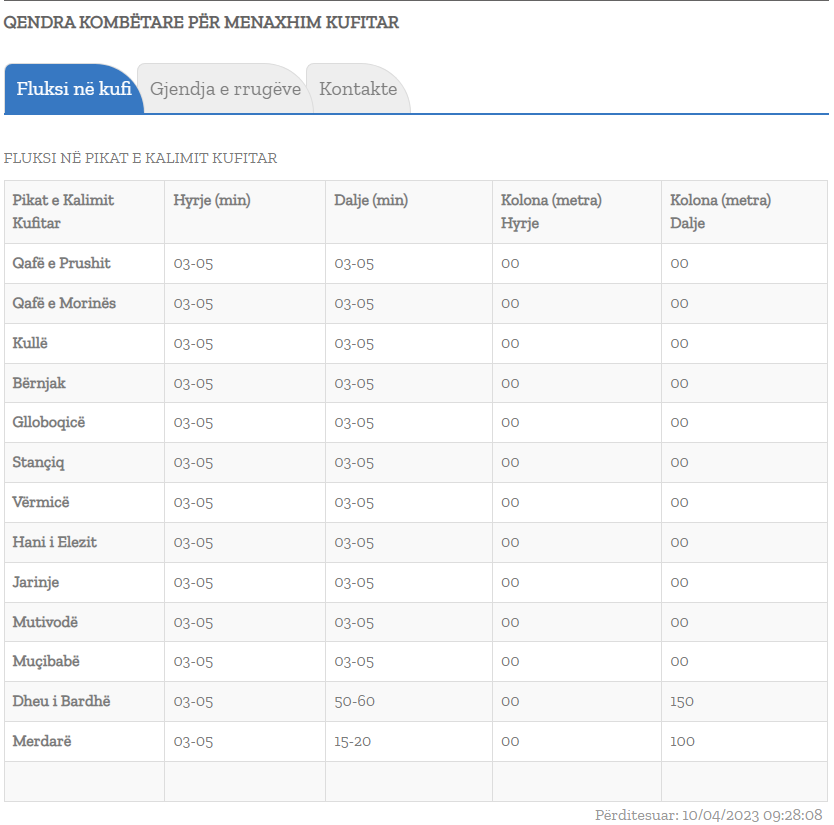Click the Stançiq border crossing name
834x825 pixels.
(39, 463)
